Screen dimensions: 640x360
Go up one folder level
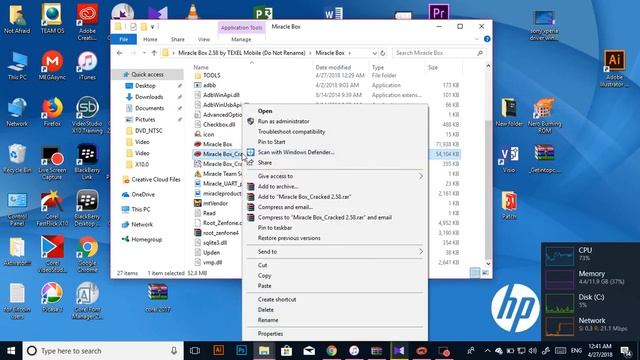tap(154, 53)
